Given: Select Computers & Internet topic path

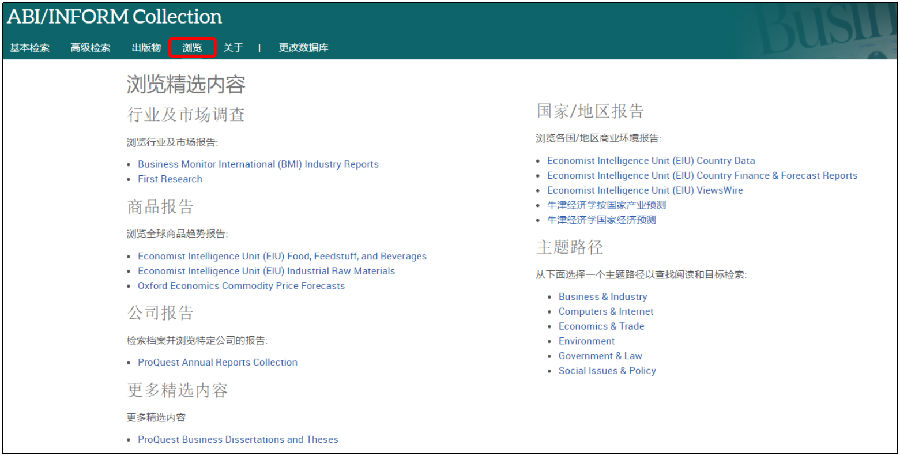Looking at the screenshot, I should click(606, 312).
